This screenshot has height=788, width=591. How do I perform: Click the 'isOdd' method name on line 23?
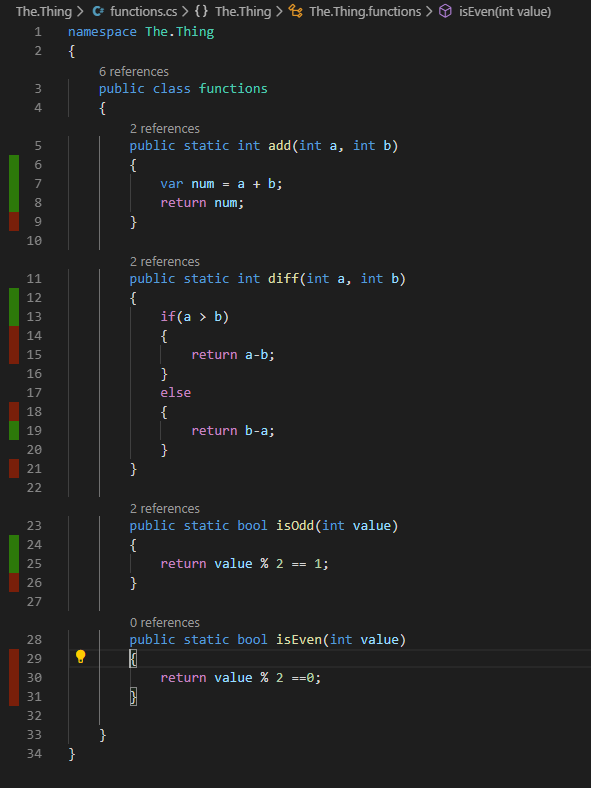tap(295, 526)
